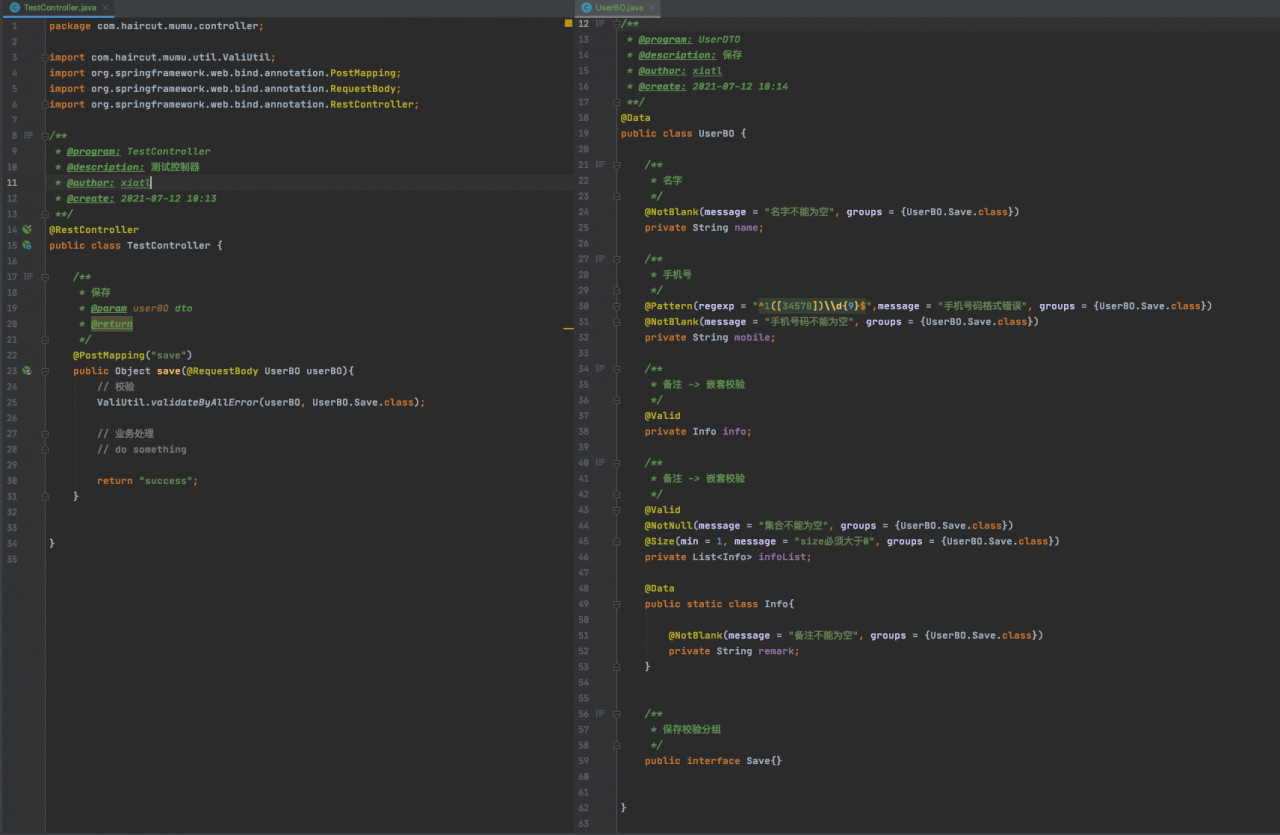Collapse the save method body at line 23
Image resolution: width=1280 pixels, height=835 pixels.
(44, 371)
